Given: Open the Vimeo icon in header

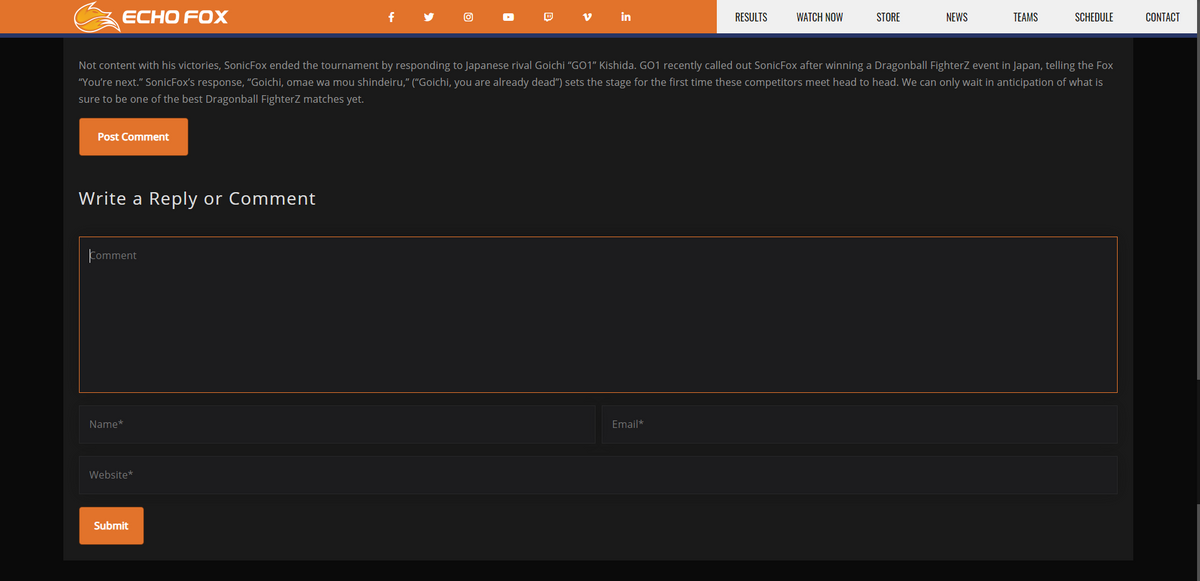Looking at the screenshot, I should pyautogui.click(x=587, y=17).
